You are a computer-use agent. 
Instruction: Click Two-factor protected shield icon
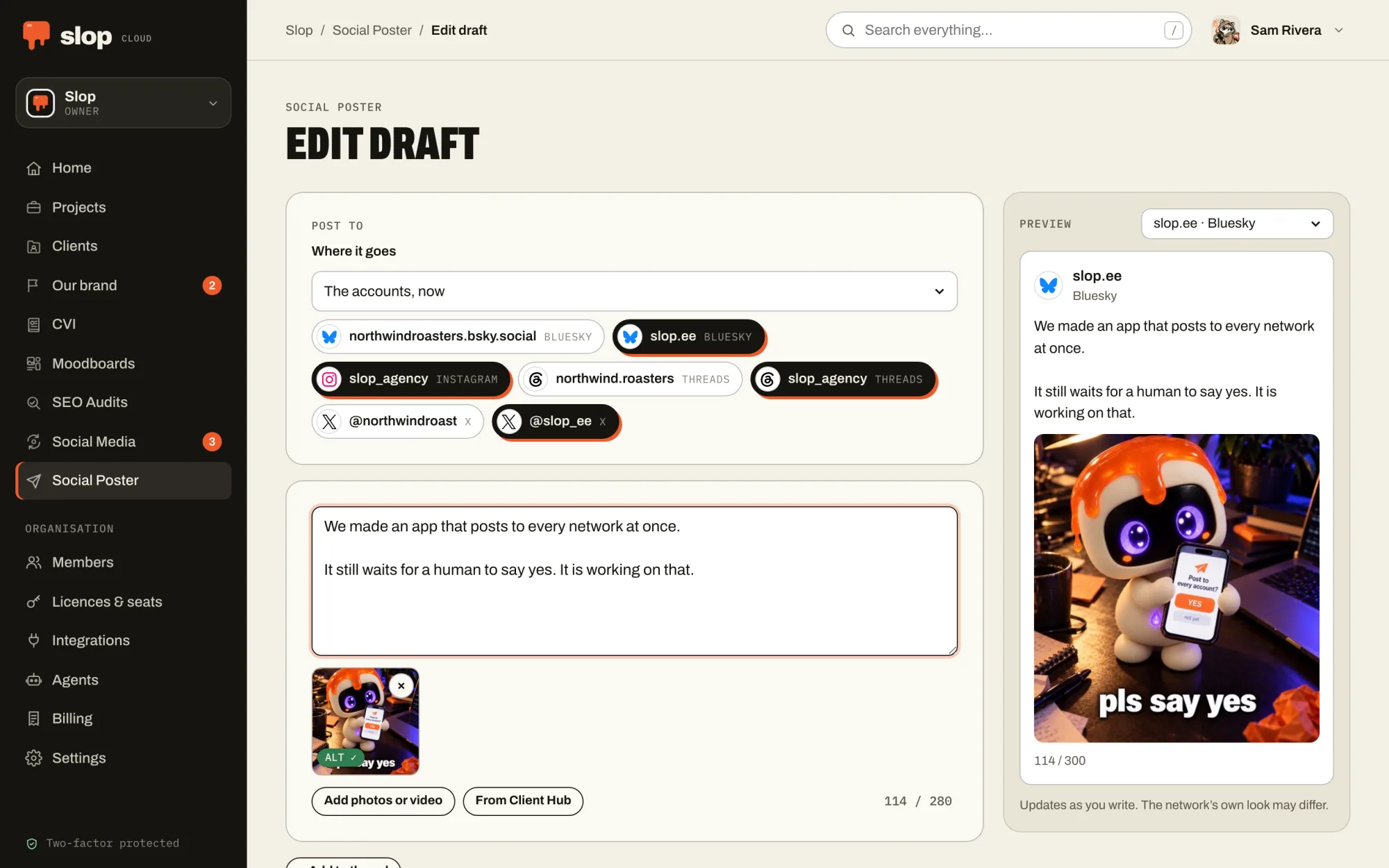click(32, 844)
